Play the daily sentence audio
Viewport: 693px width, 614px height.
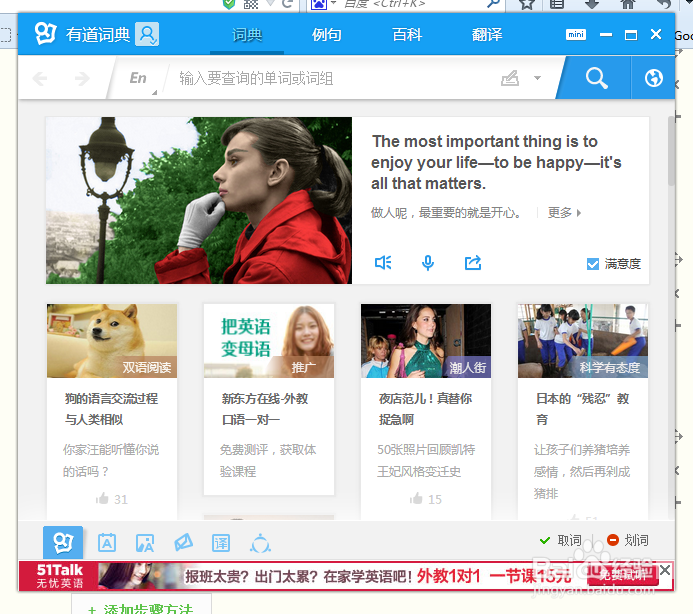383,263
